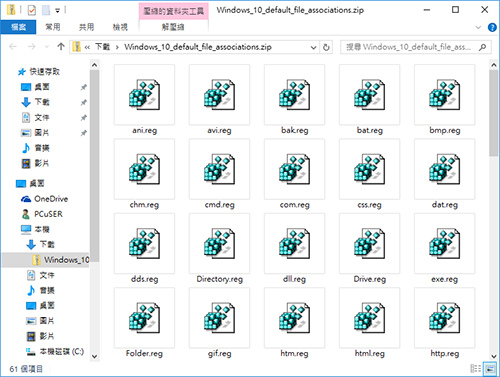Select the avi.reg registry file icon
The image size is (500, 377).
219,95
